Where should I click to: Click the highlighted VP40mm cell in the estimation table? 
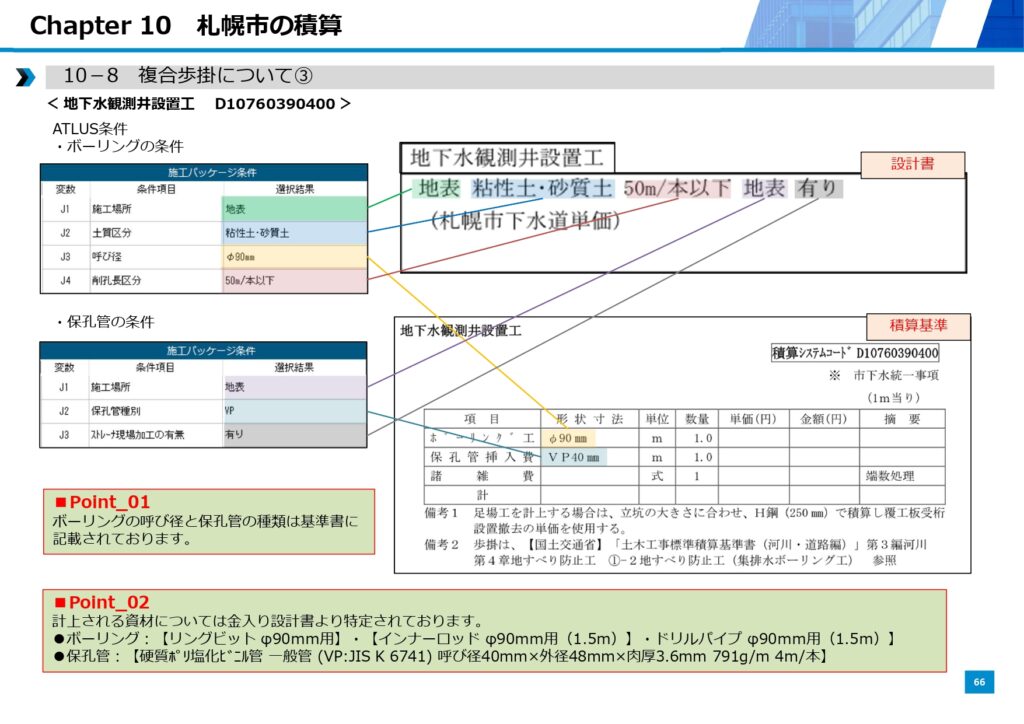[x=573, y=457]
